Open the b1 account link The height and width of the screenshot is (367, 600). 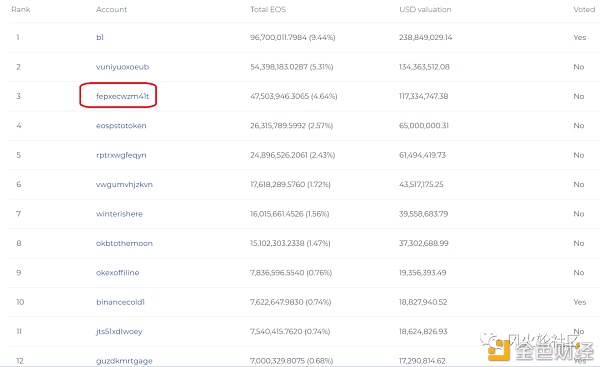(99, 38)
